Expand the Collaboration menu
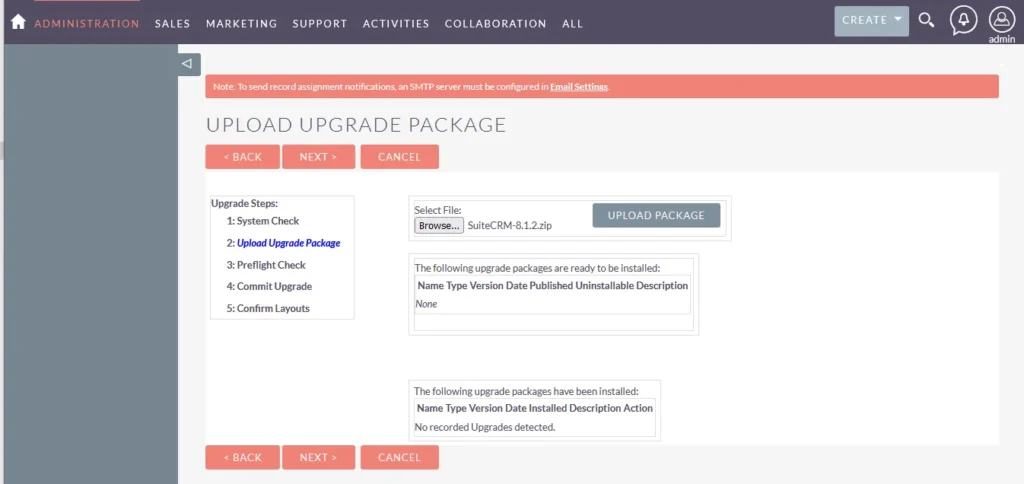 pyautogui.click(x=495, y=23)
